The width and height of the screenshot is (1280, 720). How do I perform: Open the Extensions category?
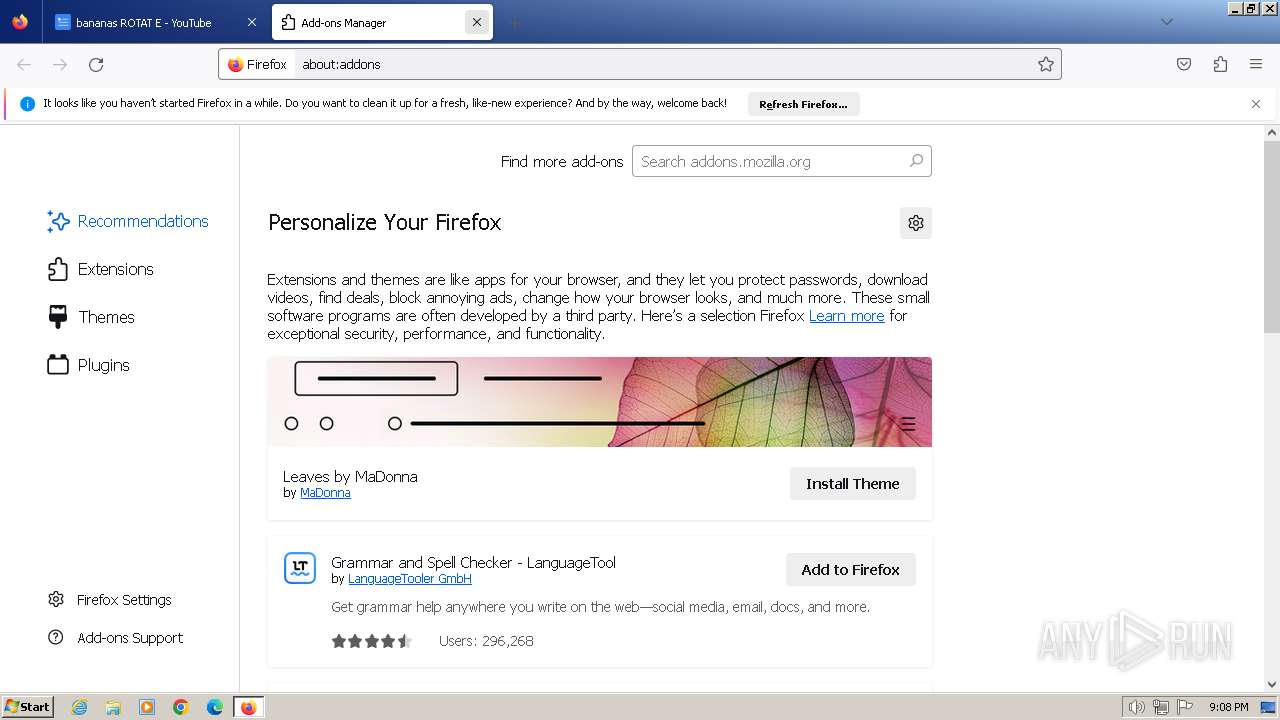pos(101,269)
